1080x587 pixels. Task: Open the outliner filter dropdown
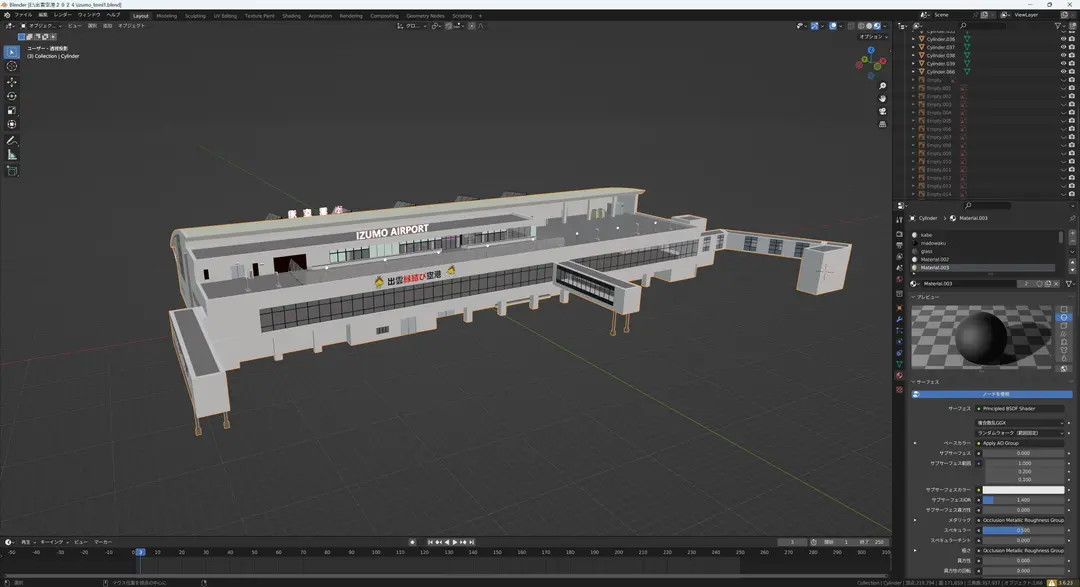click(x=1061, y=25)
